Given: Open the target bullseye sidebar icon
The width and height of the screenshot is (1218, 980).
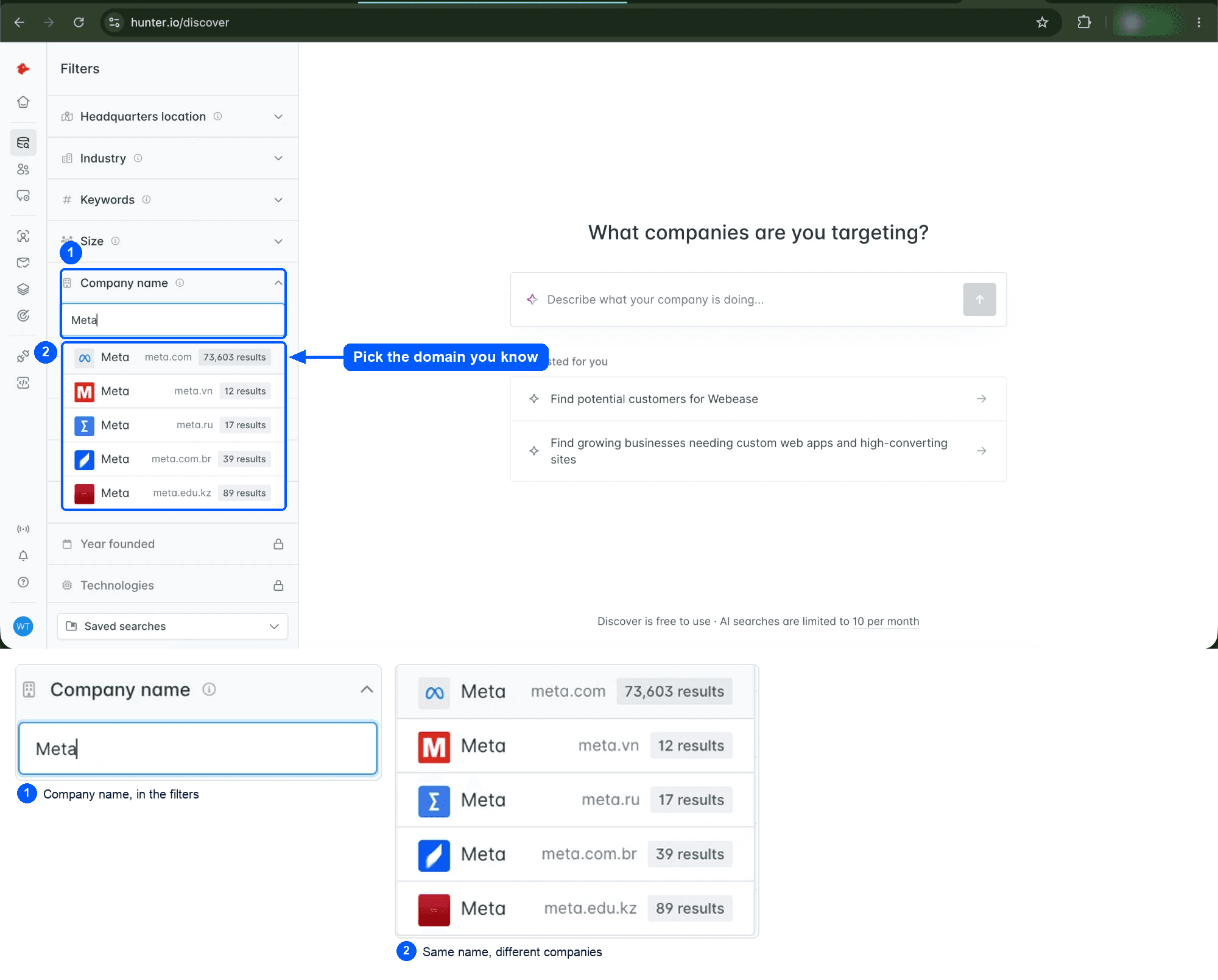Looking at the screenshot, I should [x=23, y=316].
